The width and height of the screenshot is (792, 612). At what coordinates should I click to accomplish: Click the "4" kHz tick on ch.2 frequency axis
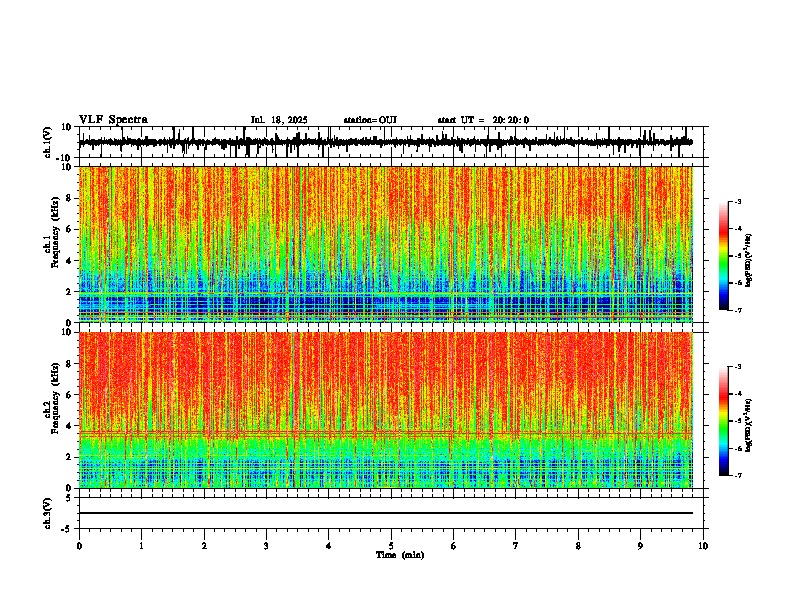[x=70, y=426]
